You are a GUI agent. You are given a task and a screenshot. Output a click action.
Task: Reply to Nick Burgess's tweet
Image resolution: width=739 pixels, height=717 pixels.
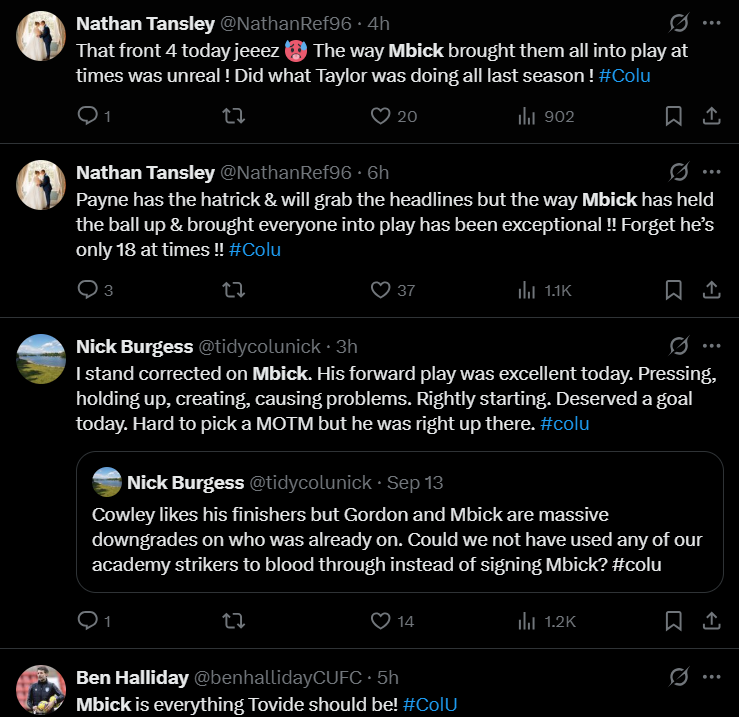(89, 621)
